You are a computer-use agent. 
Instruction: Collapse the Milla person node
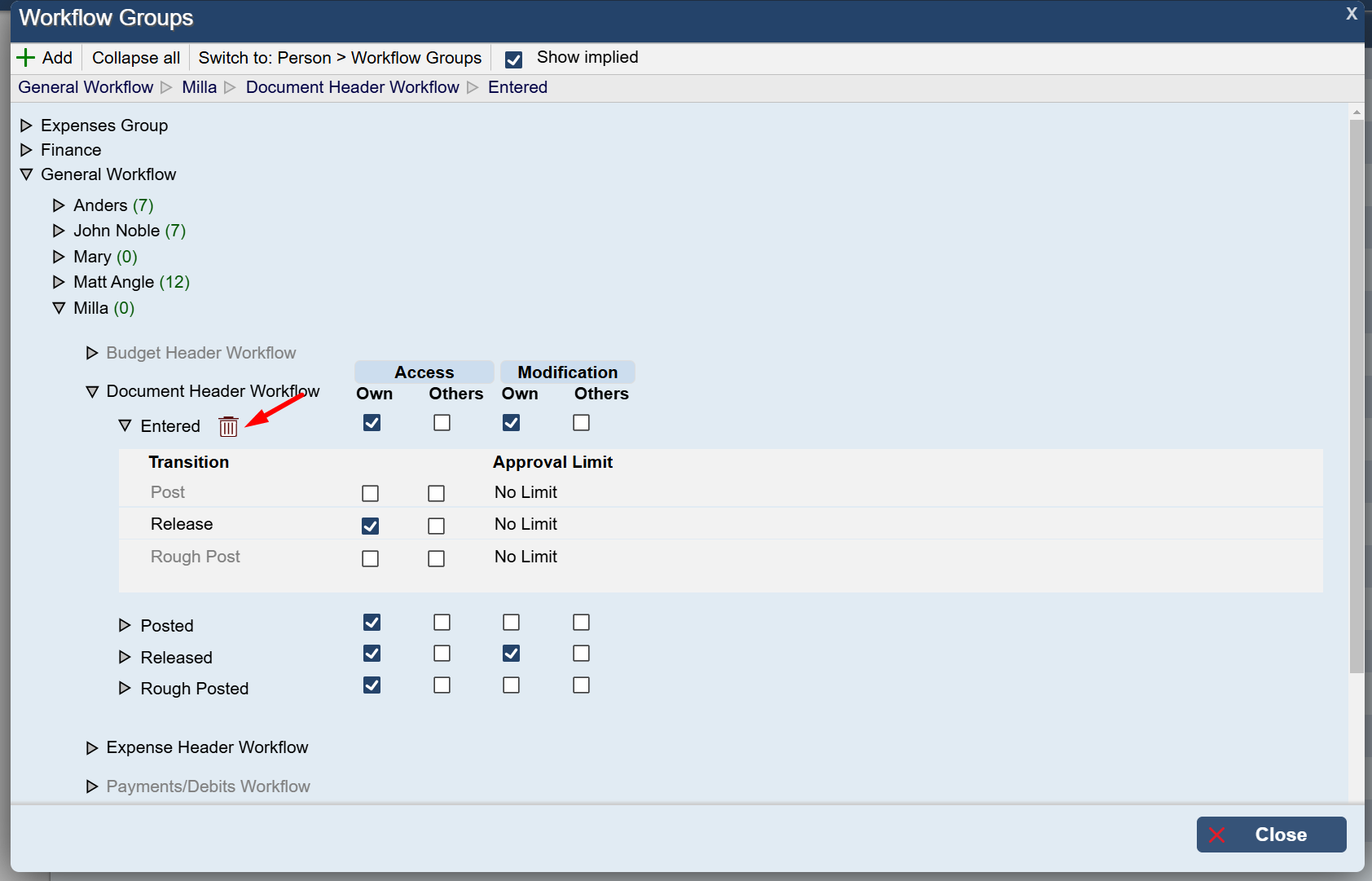(x=59, y=308)
